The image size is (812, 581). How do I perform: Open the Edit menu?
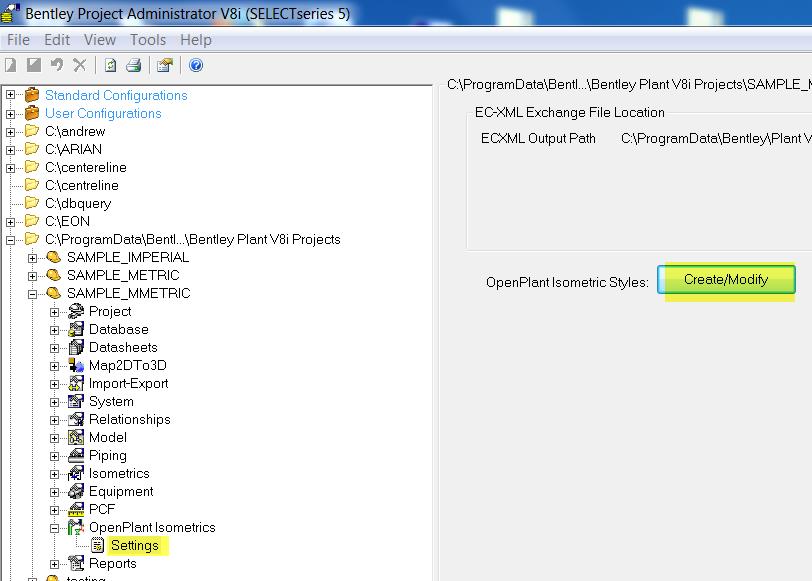(x=56, y=40)
